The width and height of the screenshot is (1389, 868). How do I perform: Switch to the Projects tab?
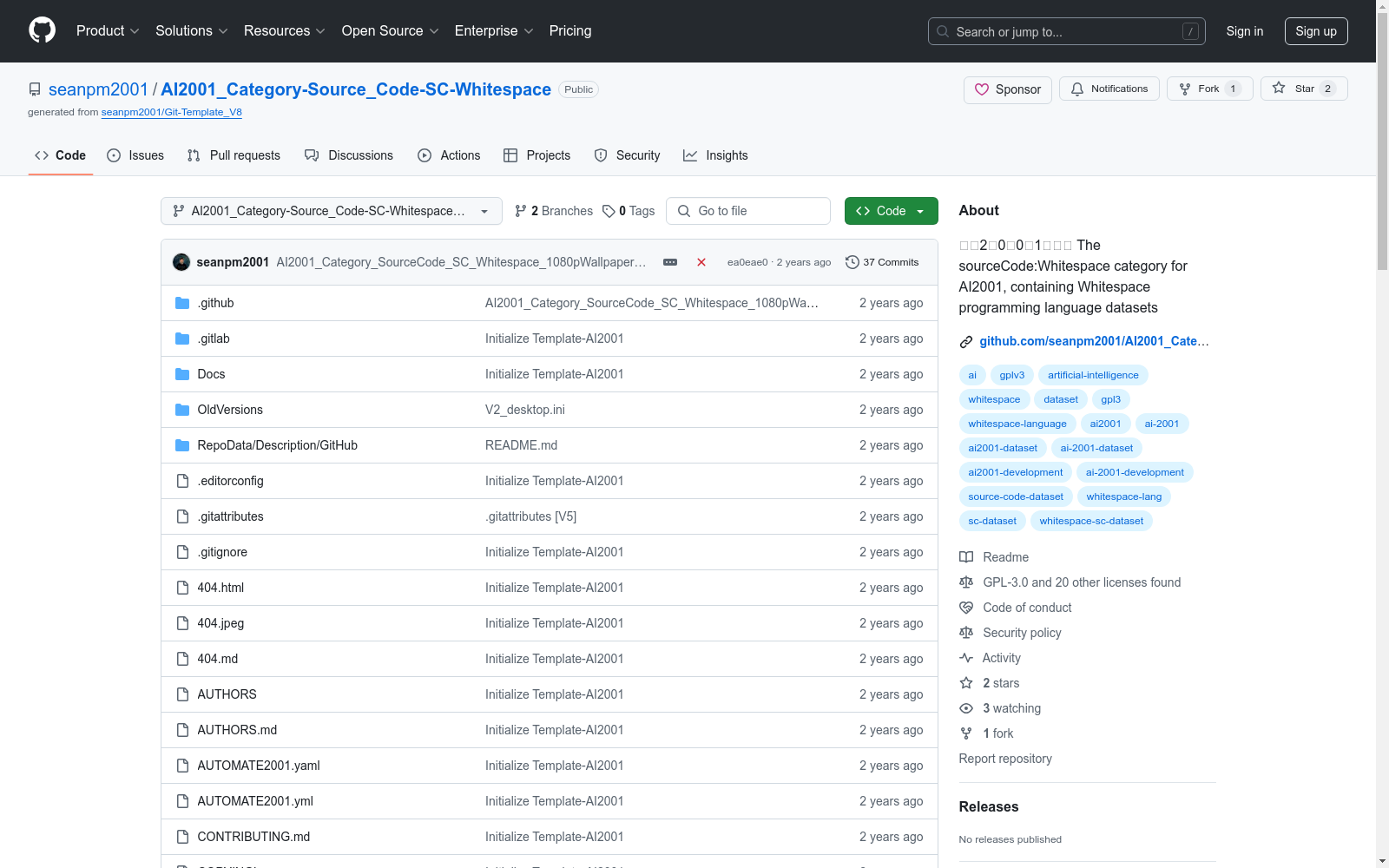537,155
